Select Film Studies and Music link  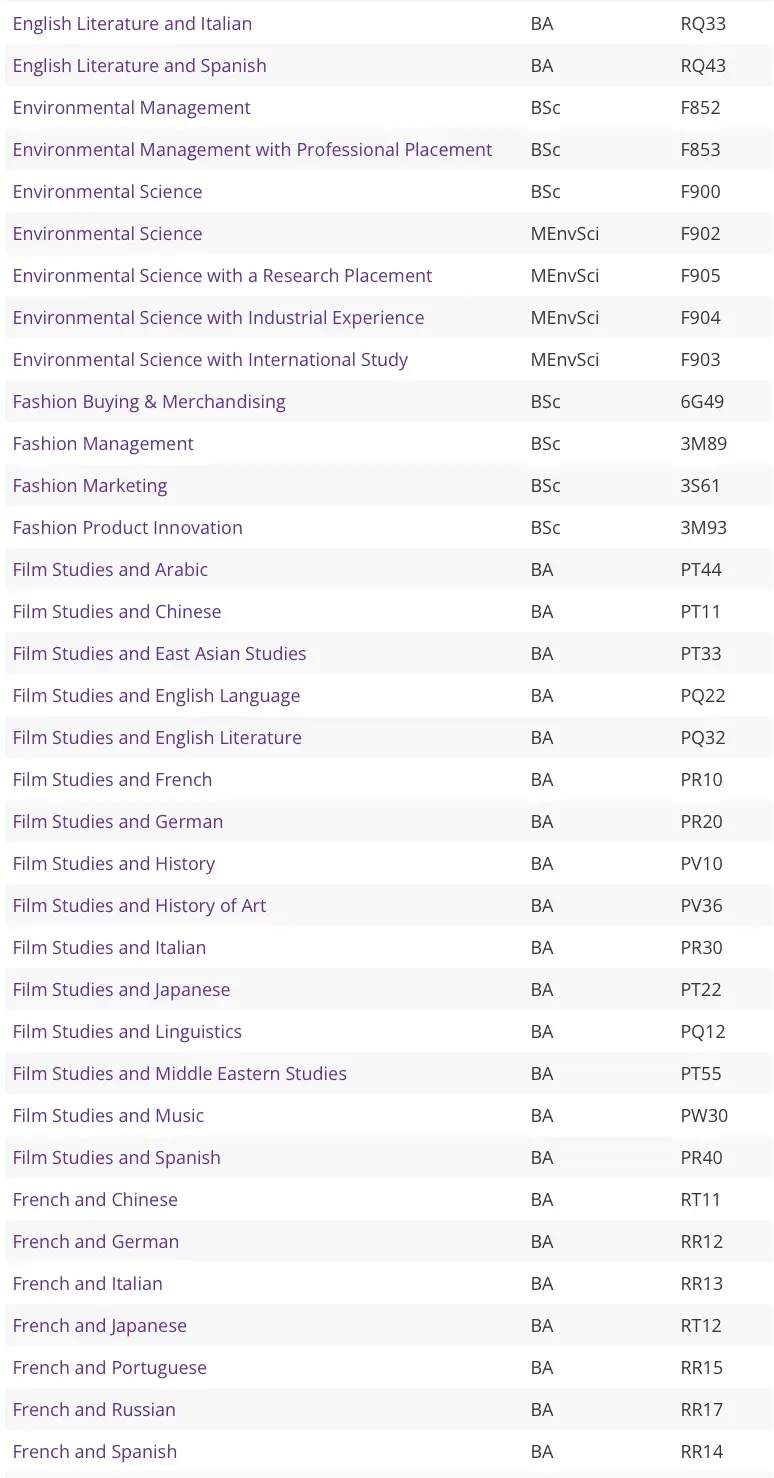(x=108, y=1116)
